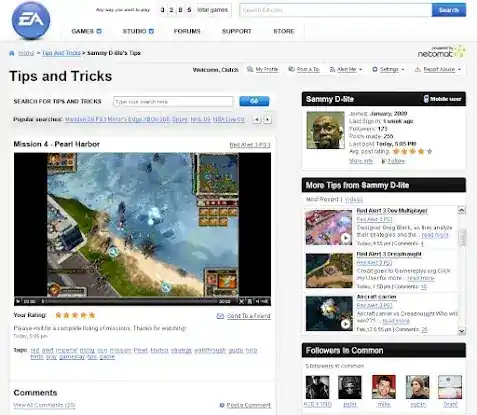Screen dimensions: 477x415
Task: Click the home icon in breadcrumb
Action: 12,53
